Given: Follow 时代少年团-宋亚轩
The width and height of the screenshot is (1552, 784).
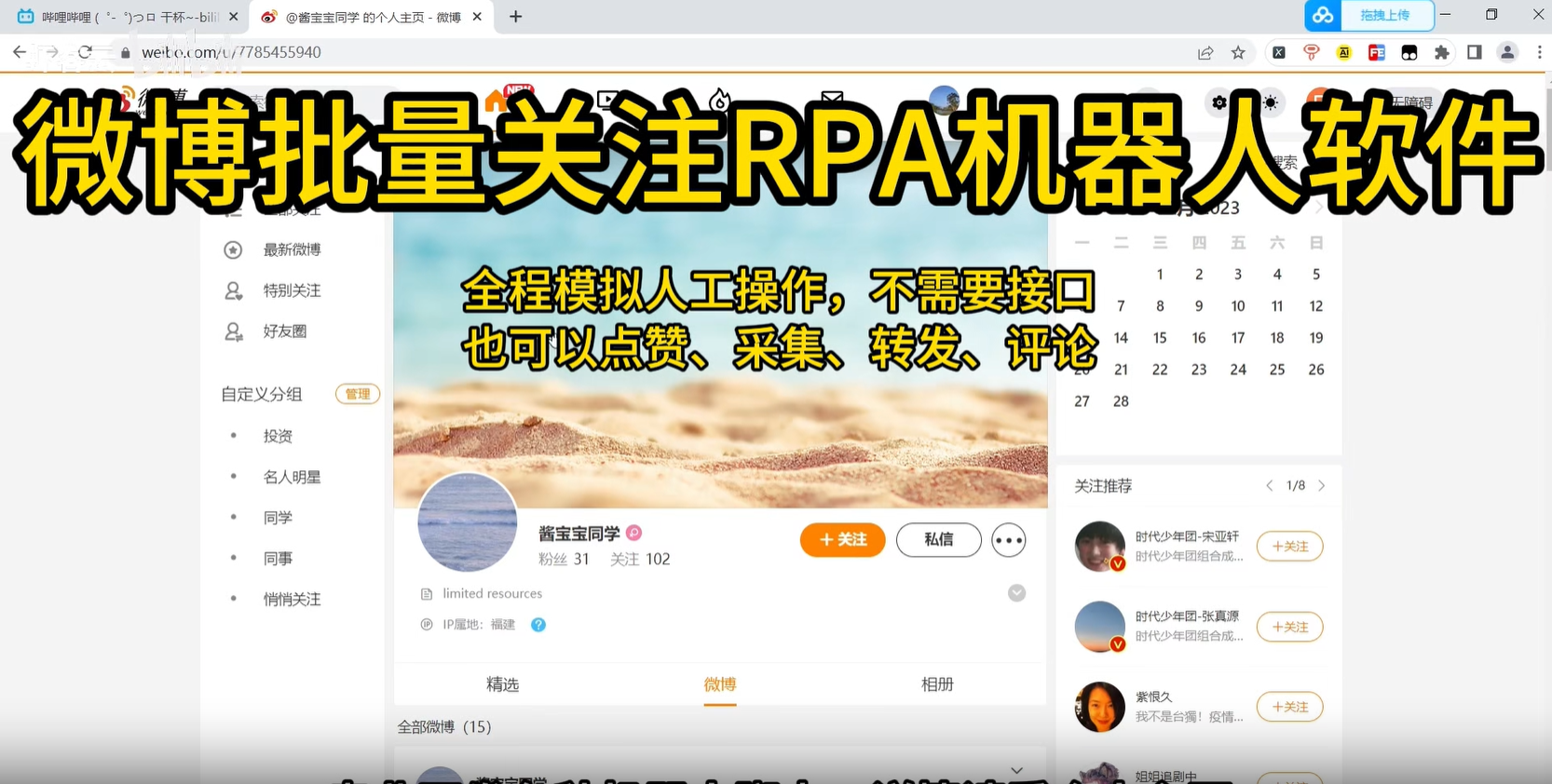Looking at the screenshot, I should [x=1290, y=547].
